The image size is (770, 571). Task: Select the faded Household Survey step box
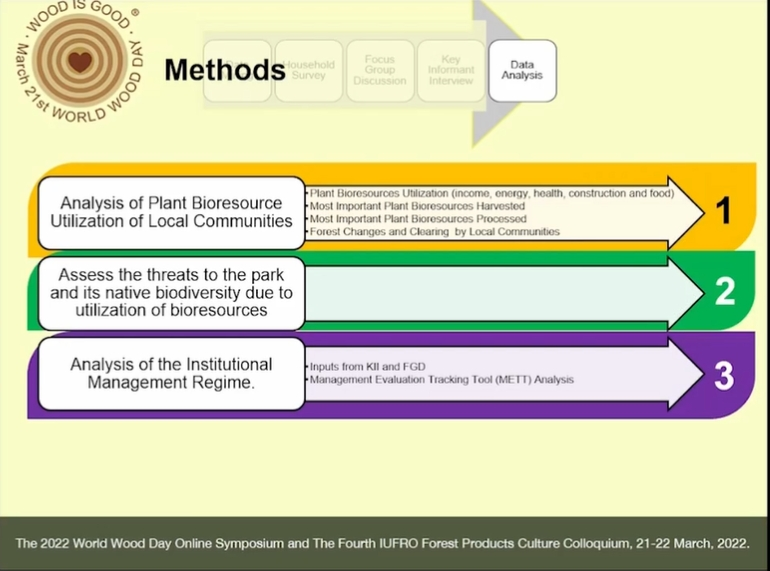309,71
